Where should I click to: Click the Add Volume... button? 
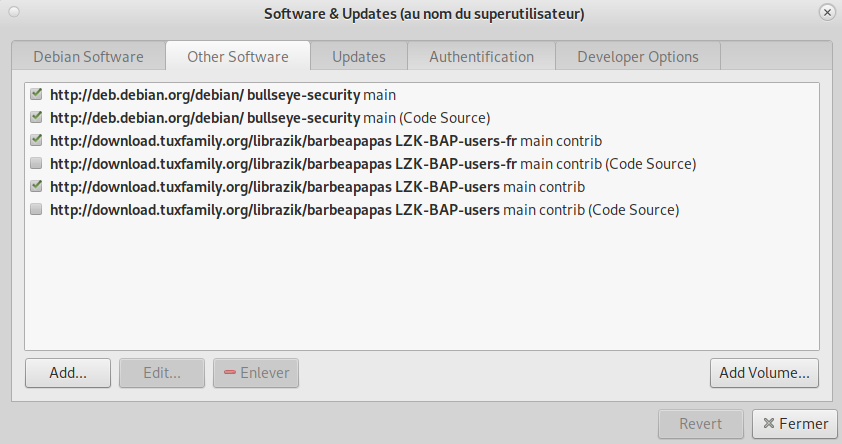point(764,373)
